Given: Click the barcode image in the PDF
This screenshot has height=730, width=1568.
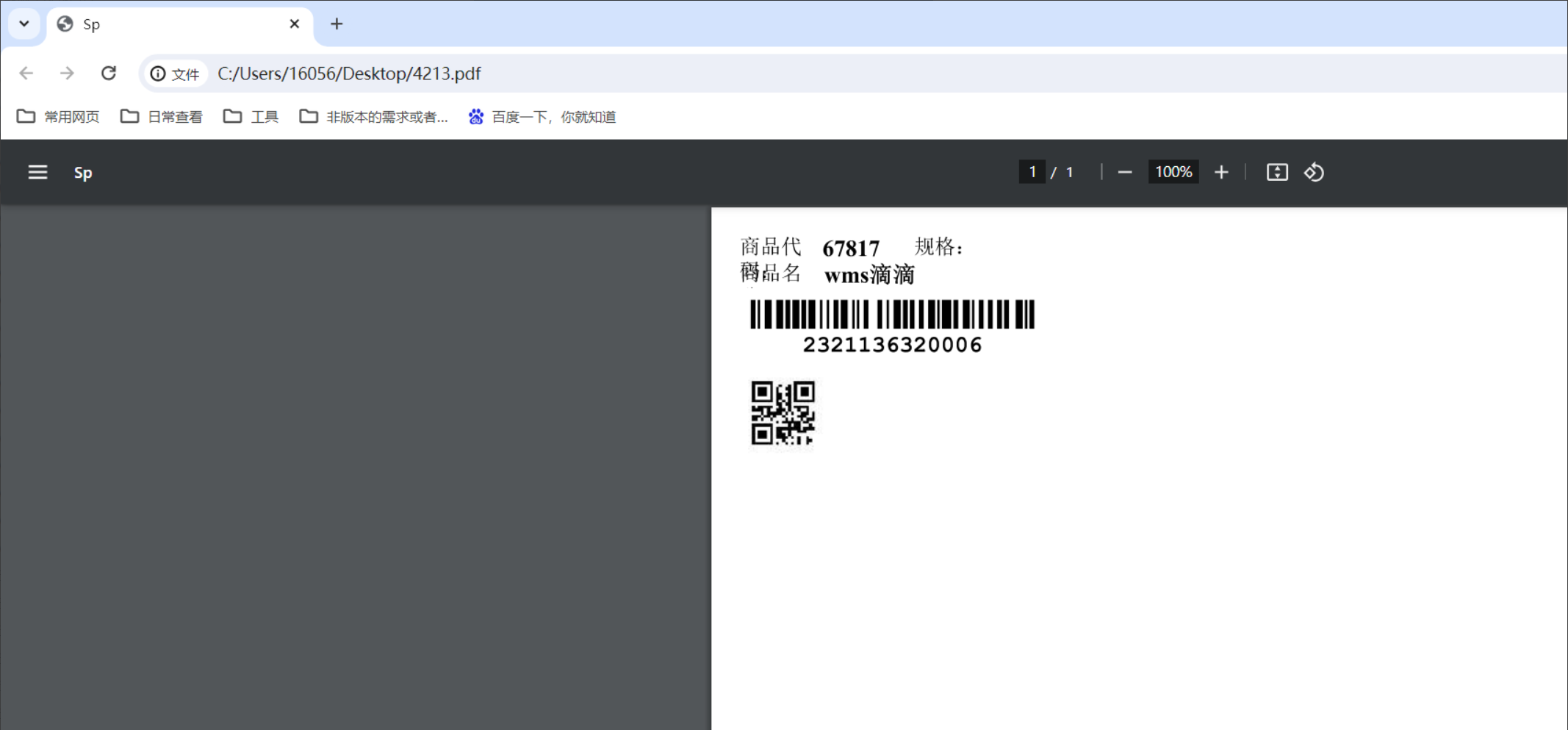Looking at the screenshot, I should (x=892, y=314).
